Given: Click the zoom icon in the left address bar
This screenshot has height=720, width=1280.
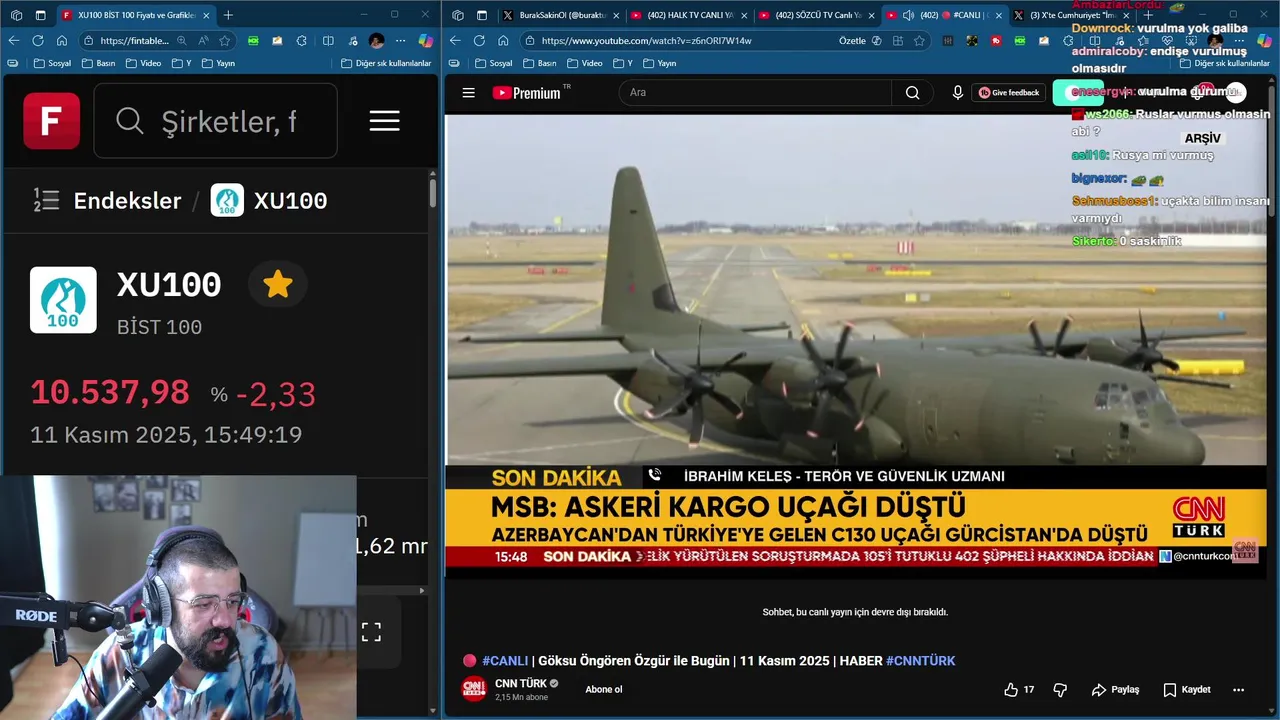Looking at the screenshot, I should 182,41.
